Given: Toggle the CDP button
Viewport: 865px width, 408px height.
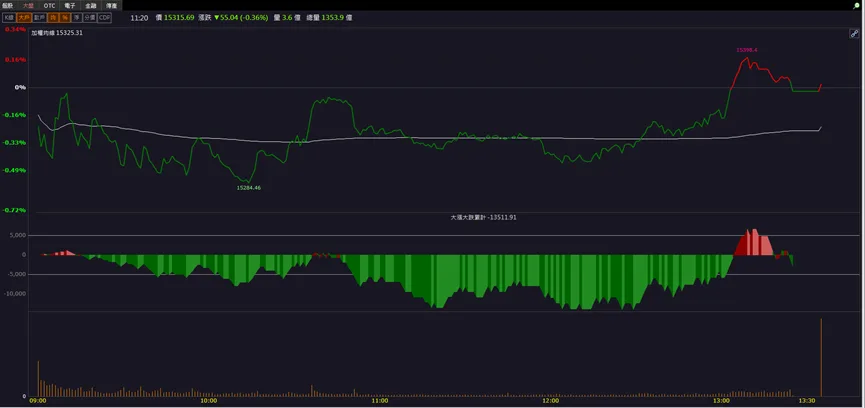Looking at the screenshot, I should pyautogui.click(x=104, y=18).
